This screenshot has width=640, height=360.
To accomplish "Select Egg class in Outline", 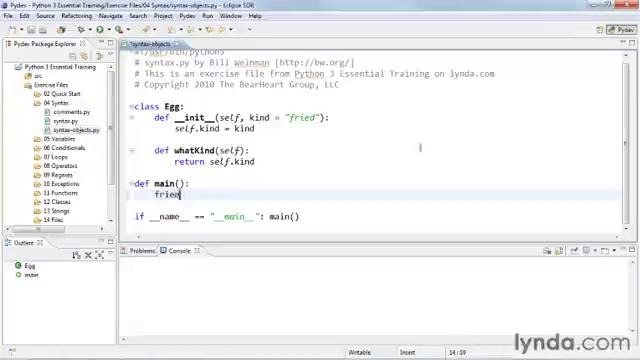I will click(x=30, y=266).
